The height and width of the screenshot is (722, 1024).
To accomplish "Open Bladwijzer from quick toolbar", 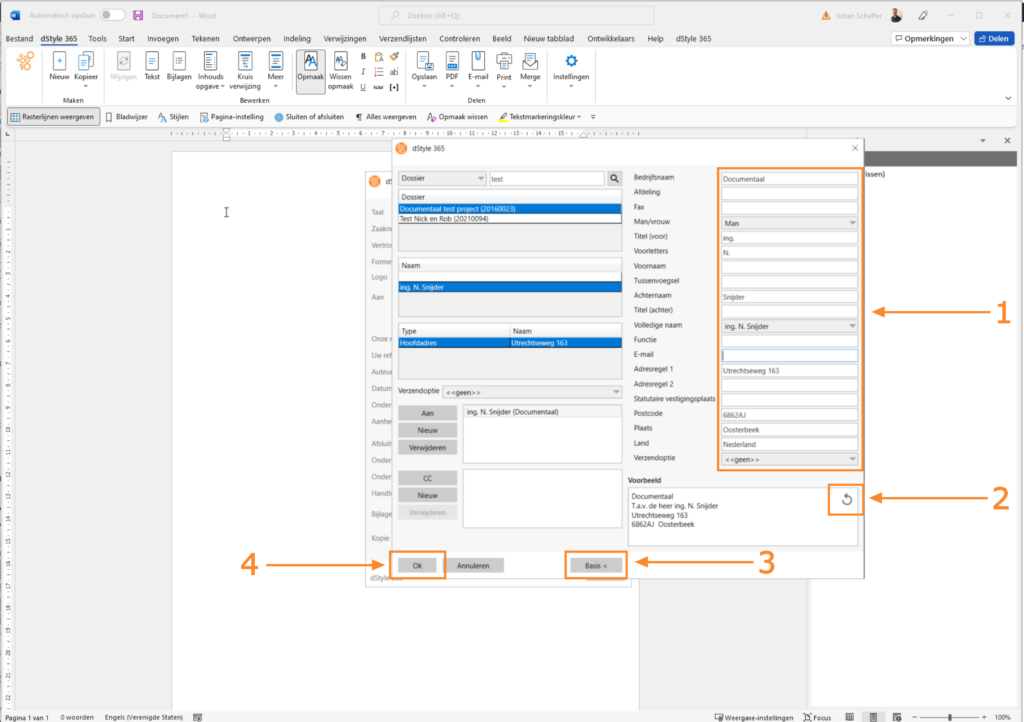I will click(x=126, y=117).
